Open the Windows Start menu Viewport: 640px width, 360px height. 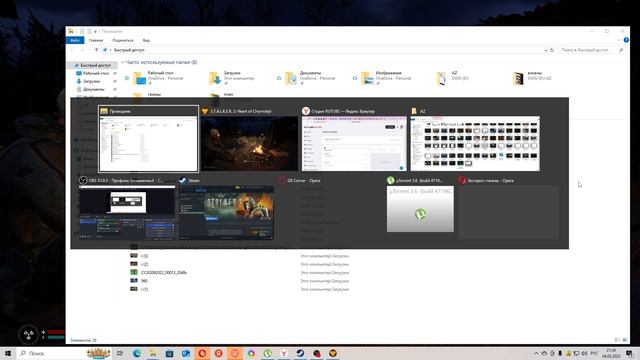coord(8,353)
